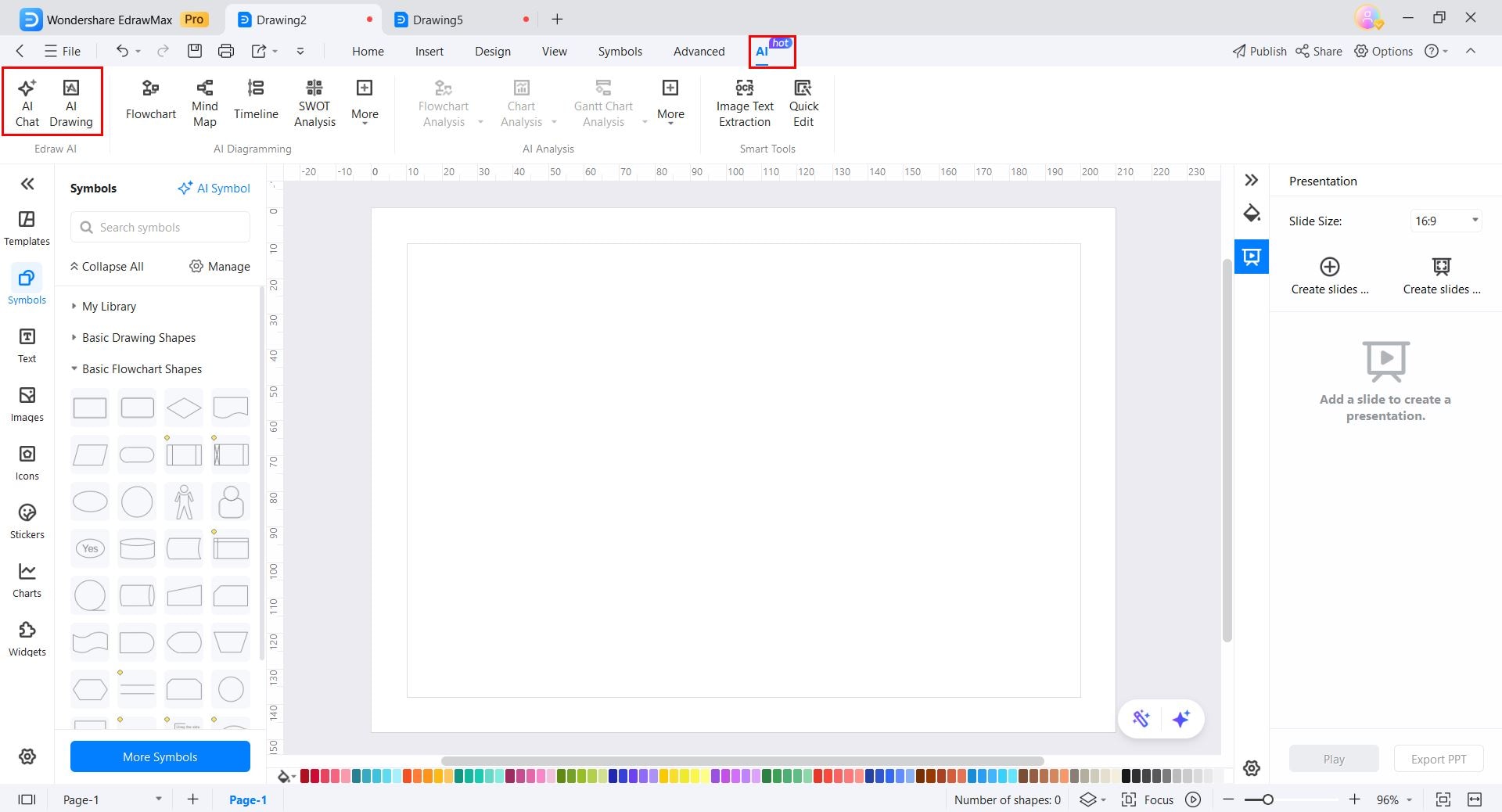Collapse the right Presentation panel

(1252, 180)
